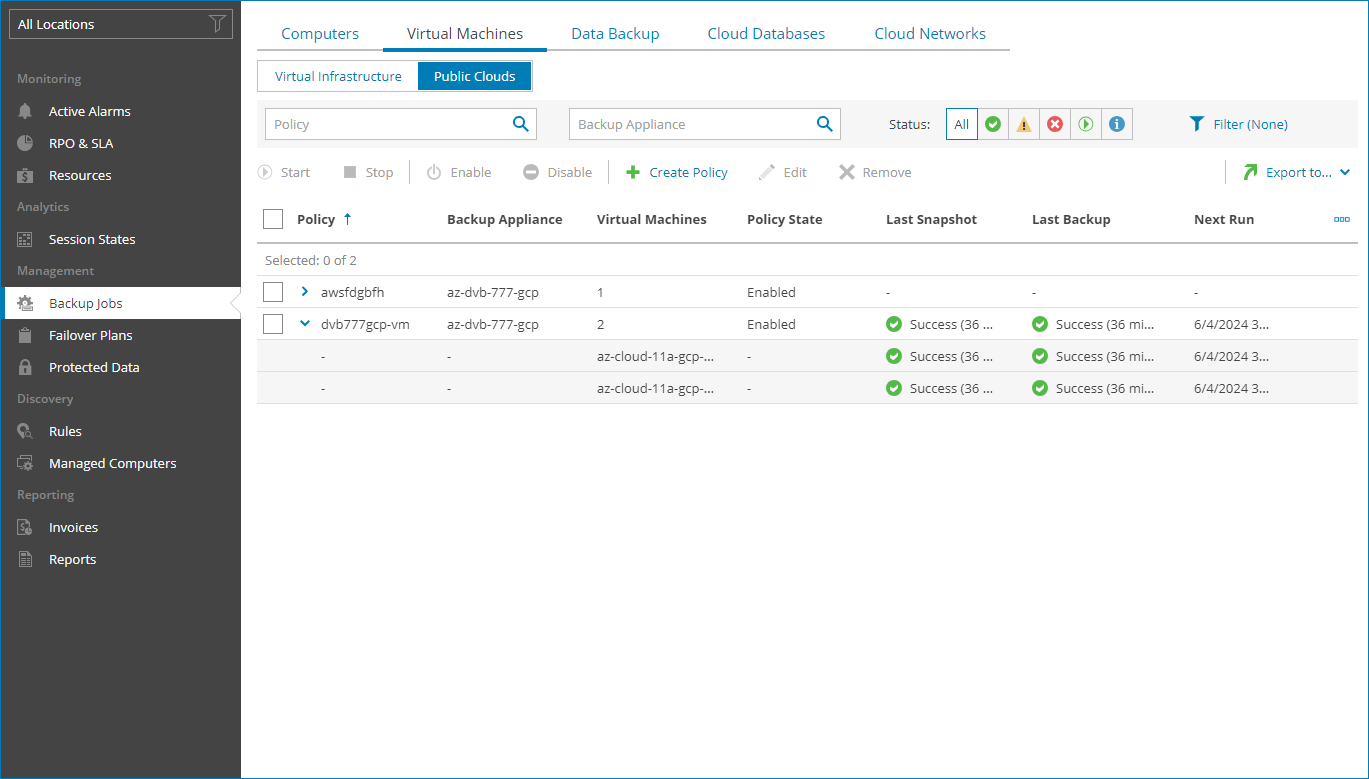Filter by Information status blue icon
The image size is (1369, 779).
click(x=1117, y=125)
